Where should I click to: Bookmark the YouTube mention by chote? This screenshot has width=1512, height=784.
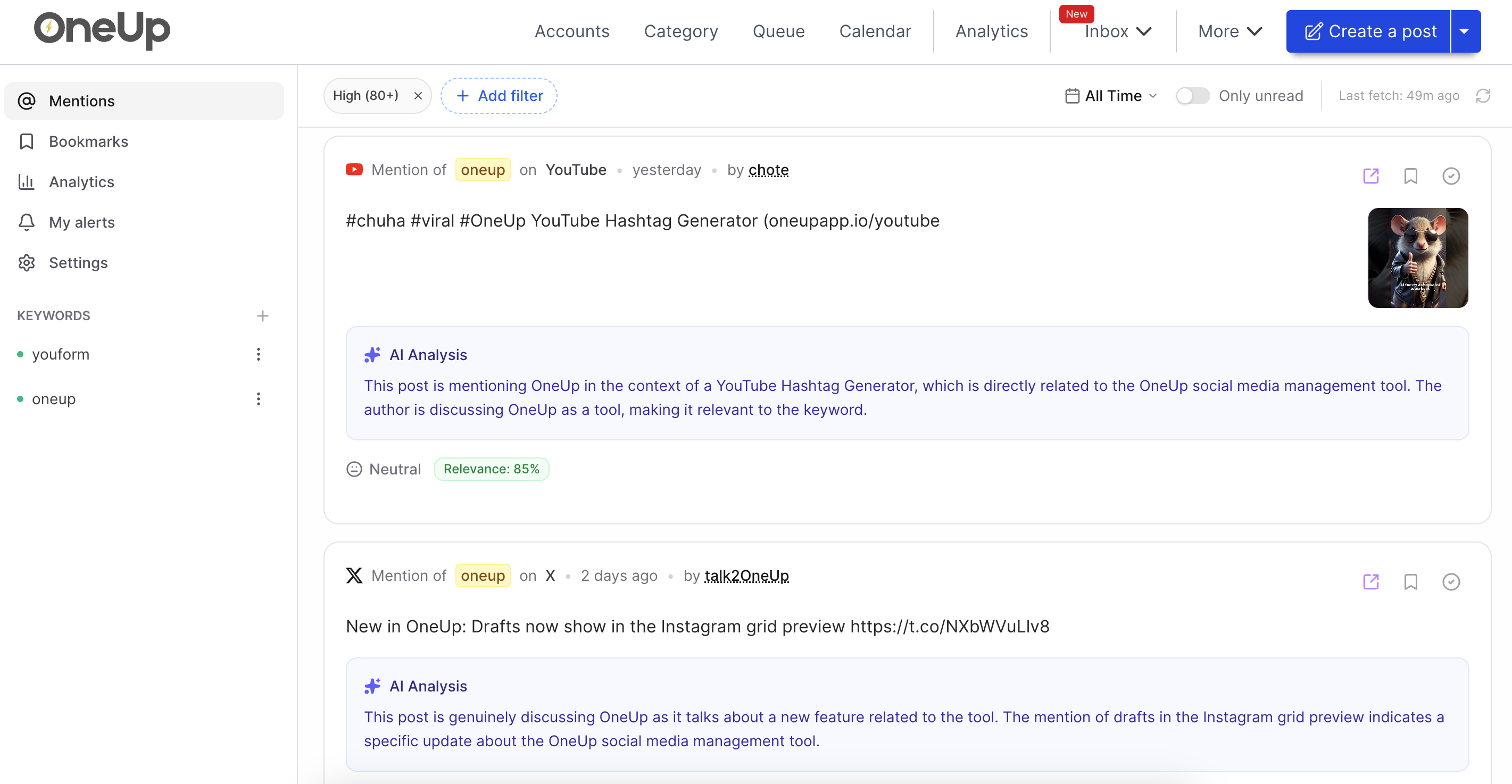click(1410, 176)
